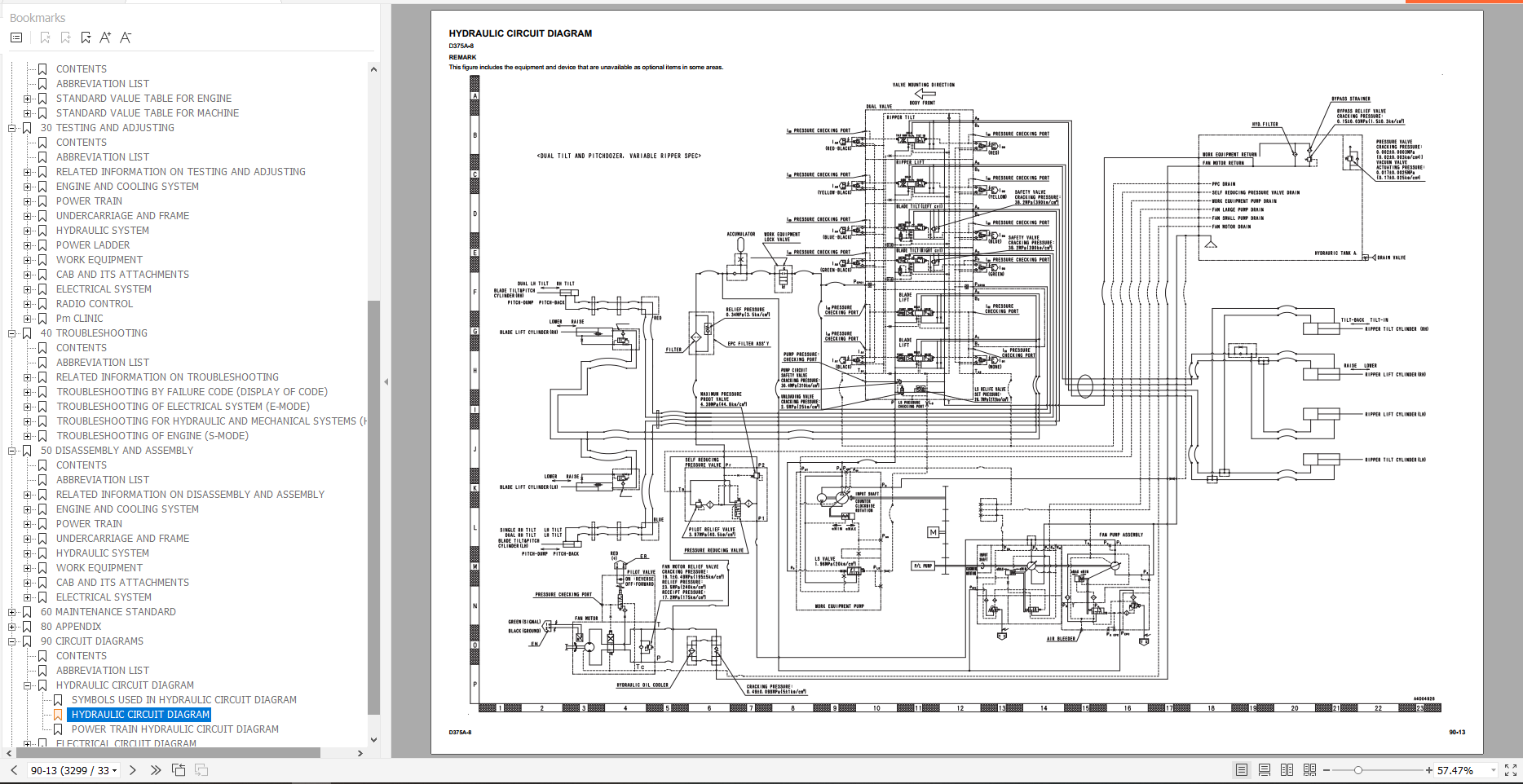The height and width of the screenshot is (784, 1523).
Task: Click the page number 90-13 on page
Action: tap(1457, 732)
